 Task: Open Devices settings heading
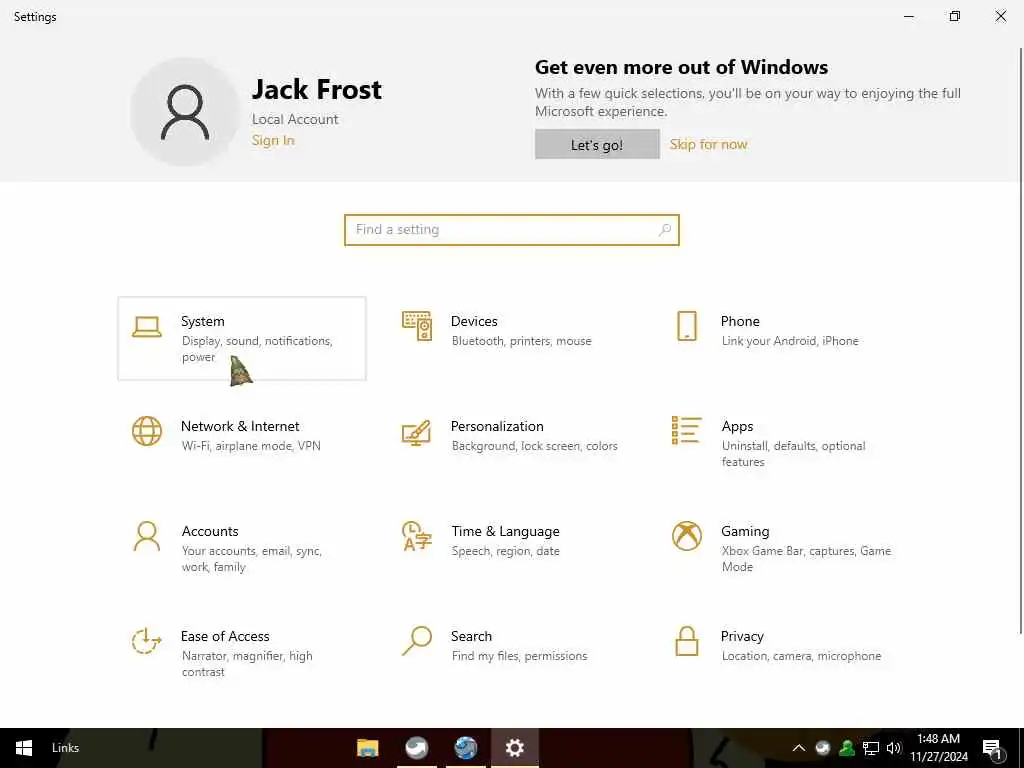click(x=474, y=321)
